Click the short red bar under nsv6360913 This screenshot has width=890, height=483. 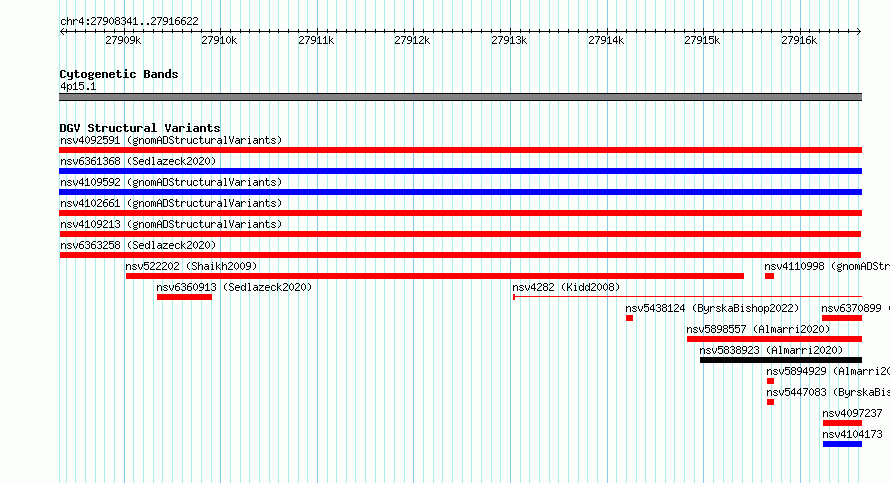point(184,297)
